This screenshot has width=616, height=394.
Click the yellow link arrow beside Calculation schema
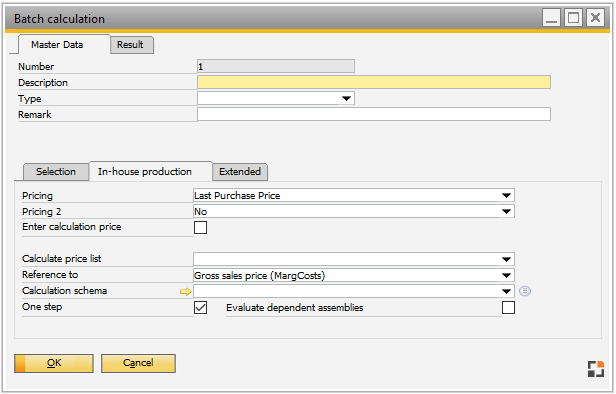[185, 291]
